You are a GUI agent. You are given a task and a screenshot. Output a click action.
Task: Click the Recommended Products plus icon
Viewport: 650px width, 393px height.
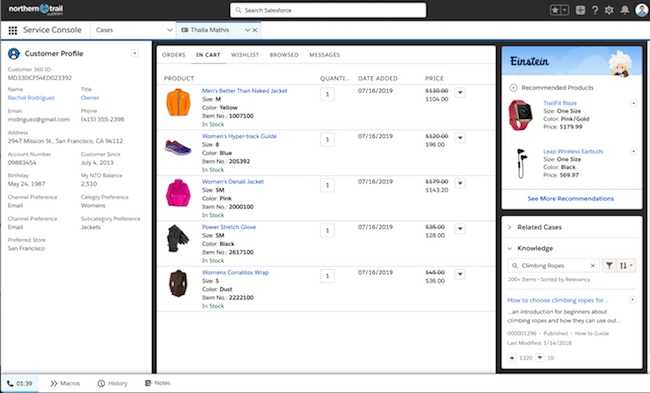pos(513,87)
